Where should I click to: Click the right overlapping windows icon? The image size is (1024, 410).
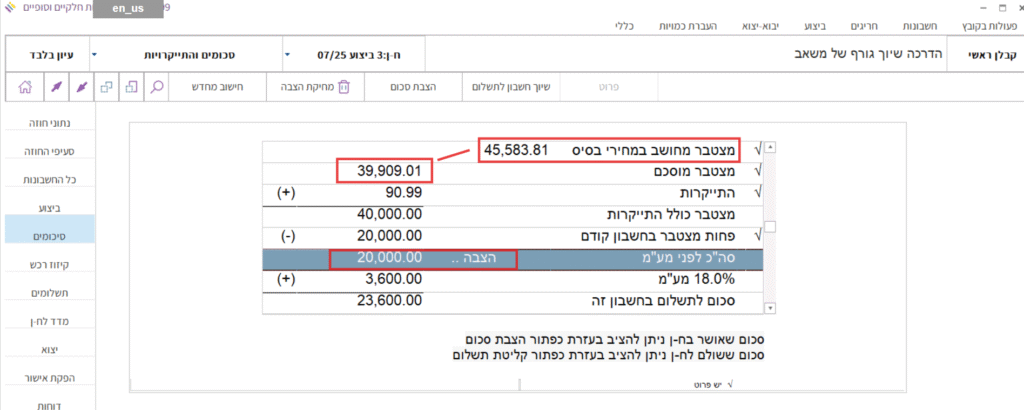[x=132, y=87]
